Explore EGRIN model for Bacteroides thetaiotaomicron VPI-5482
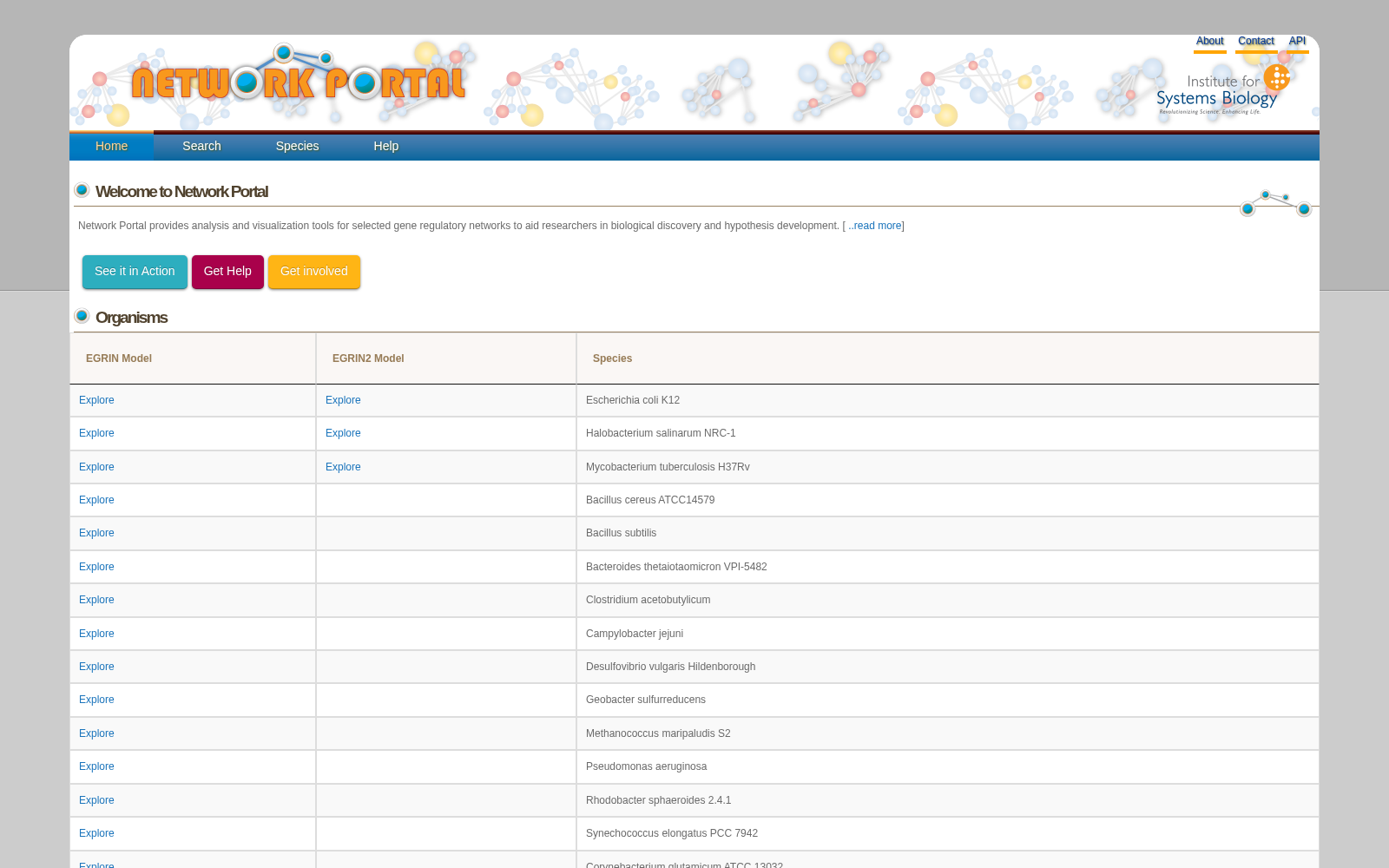Screen dimensions: 1389x868 (x=96, y=567)
